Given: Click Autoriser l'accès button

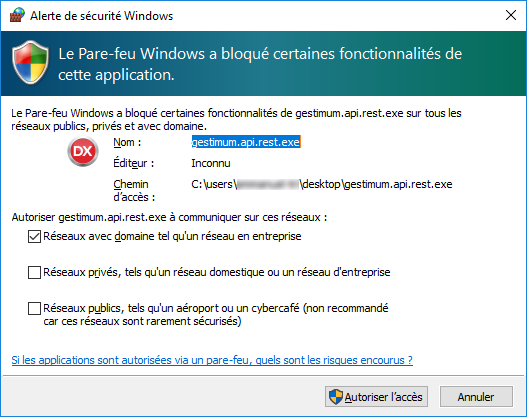Looking at the screenshot, I should click(376, 397).
